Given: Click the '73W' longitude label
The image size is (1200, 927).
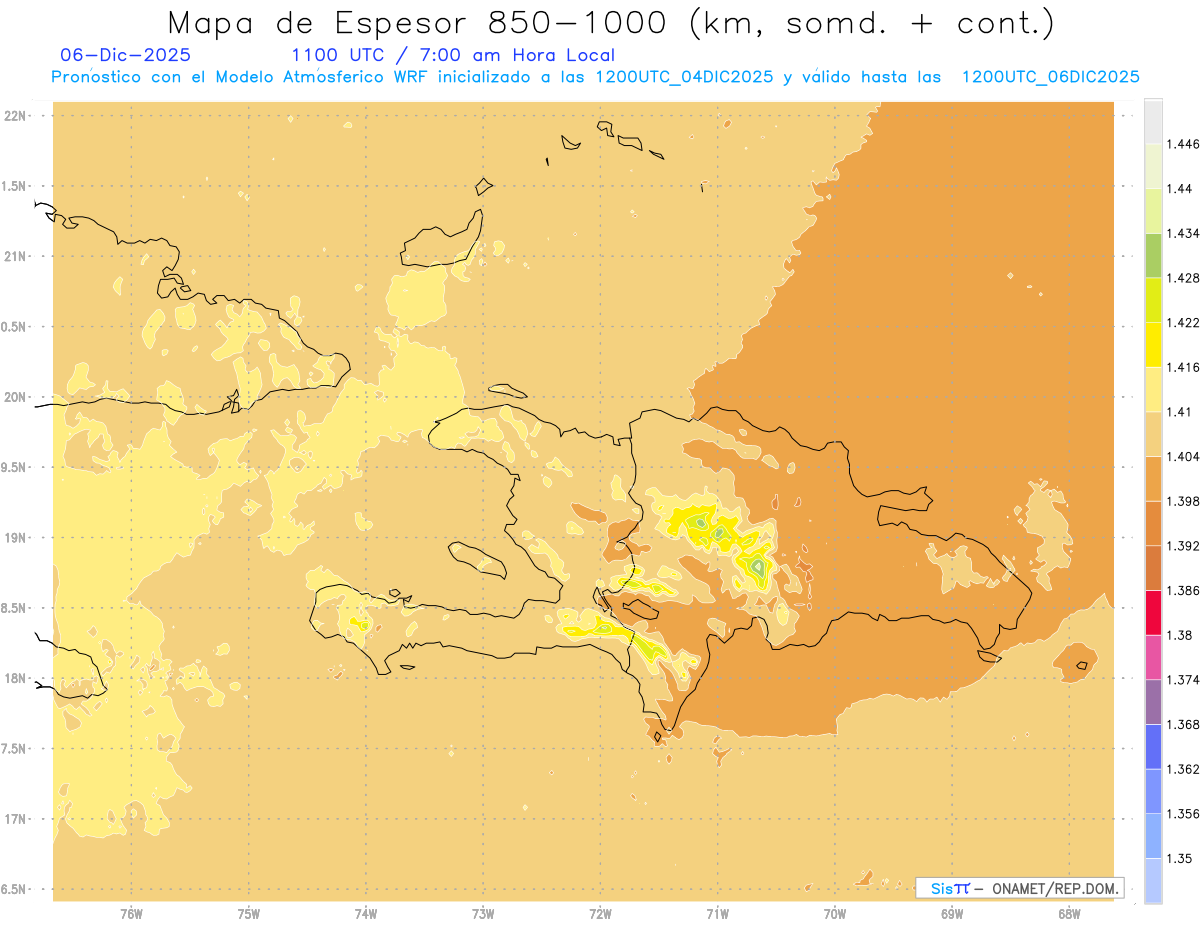Looking at the screenshot, I should 483,913.
